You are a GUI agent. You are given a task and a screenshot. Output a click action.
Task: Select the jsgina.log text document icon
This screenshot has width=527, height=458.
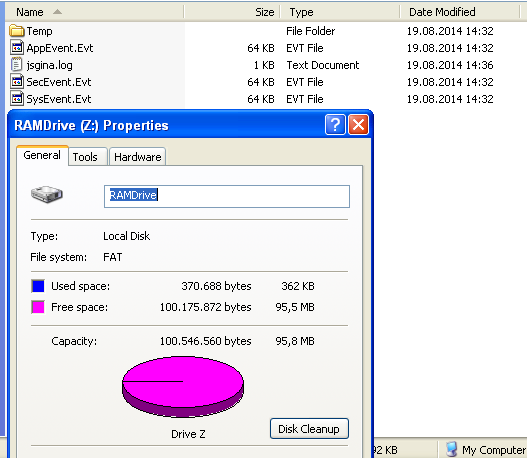(x=16, y=65)
